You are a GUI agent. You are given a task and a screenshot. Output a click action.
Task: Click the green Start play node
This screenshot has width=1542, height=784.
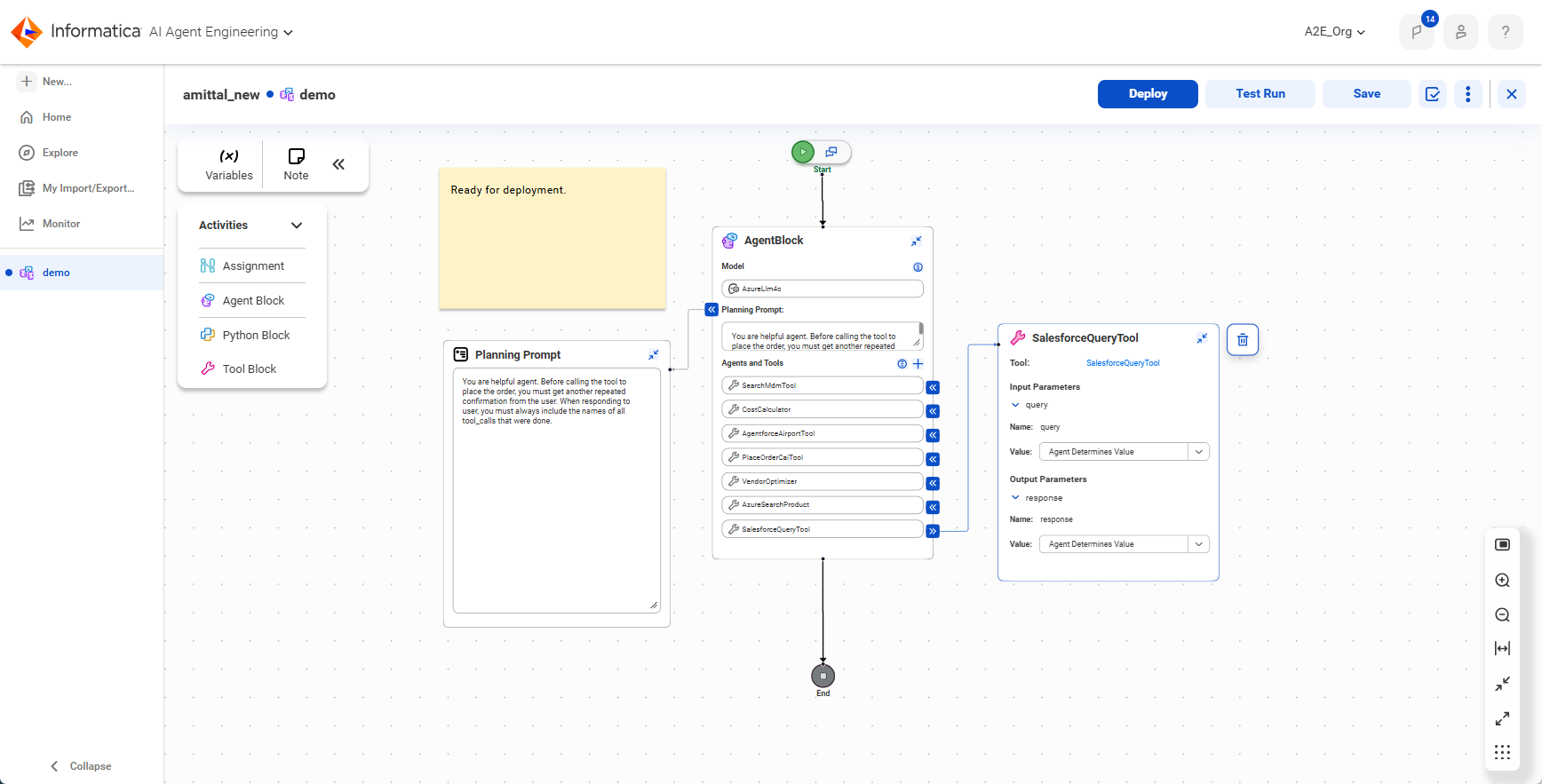803,152
